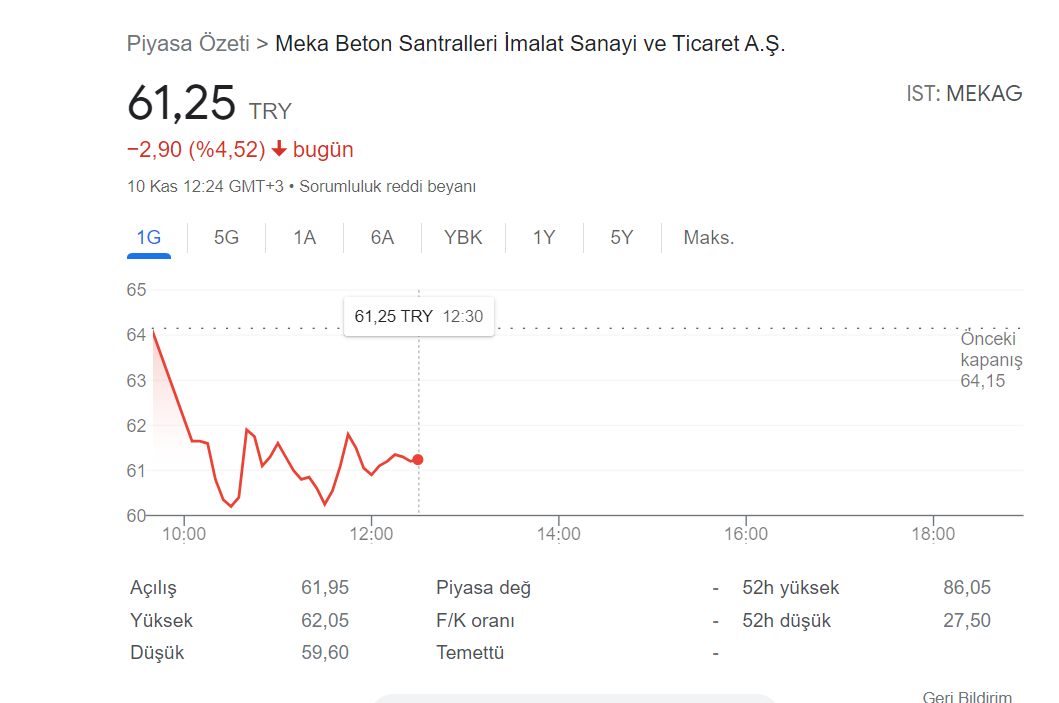Open the 1A chart period
This screenshot has width=1059, height=703.
305,238
